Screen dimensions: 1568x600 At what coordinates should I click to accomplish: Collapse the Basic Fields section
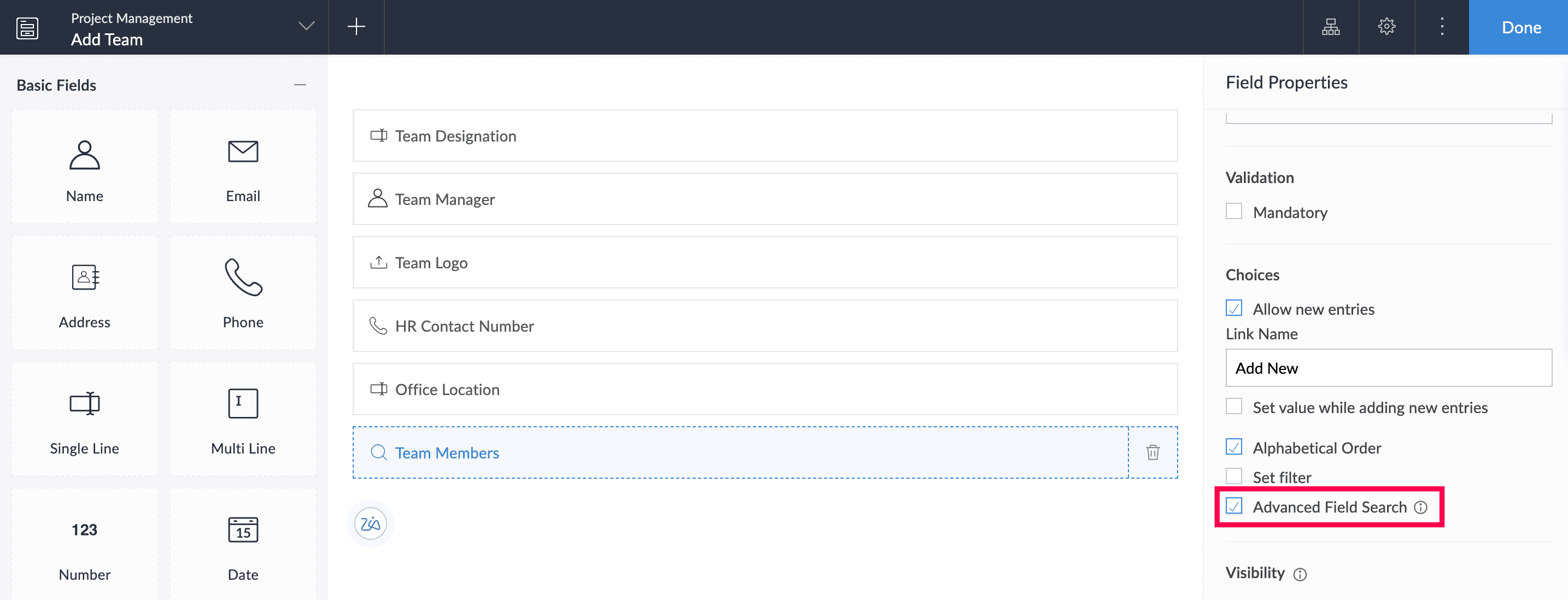[x=300, y=85]
